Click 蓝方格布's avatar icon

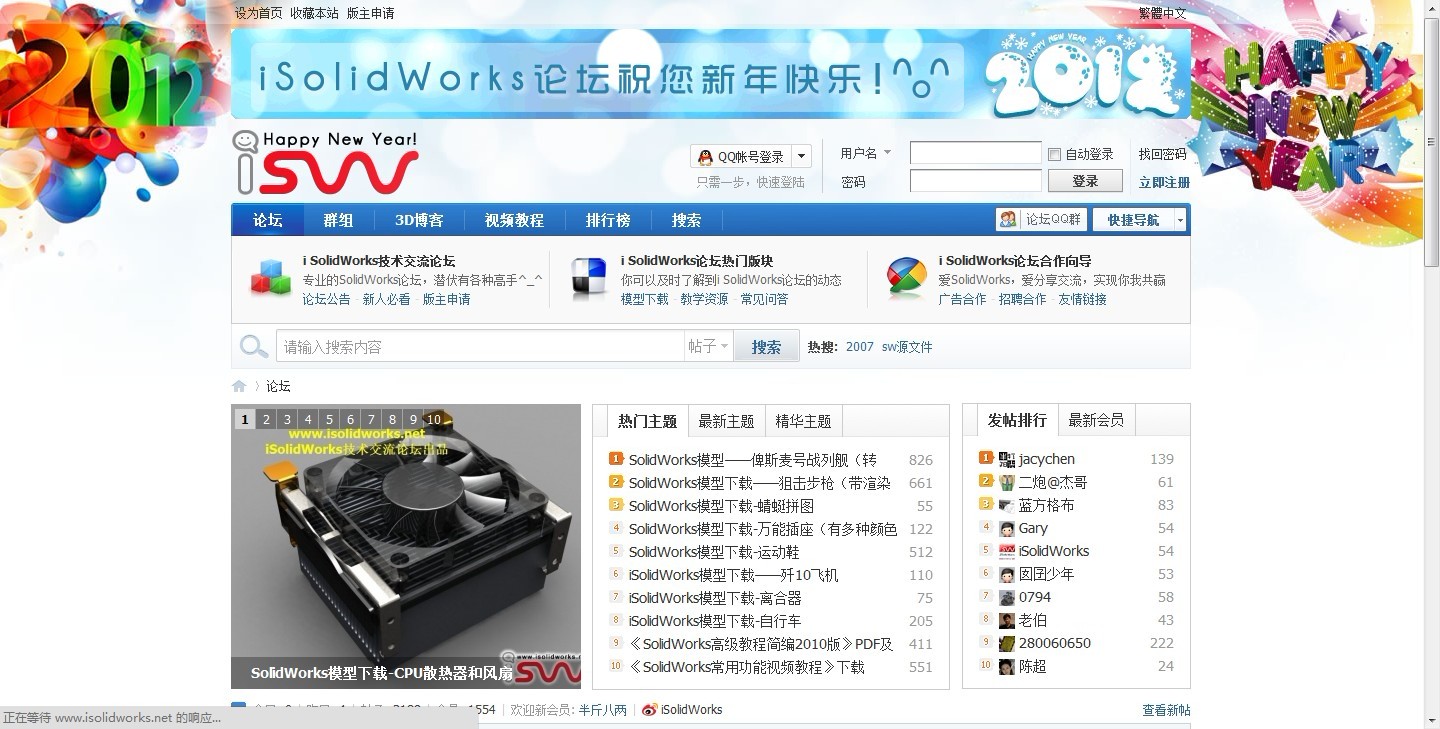(x=1007, y=505)
